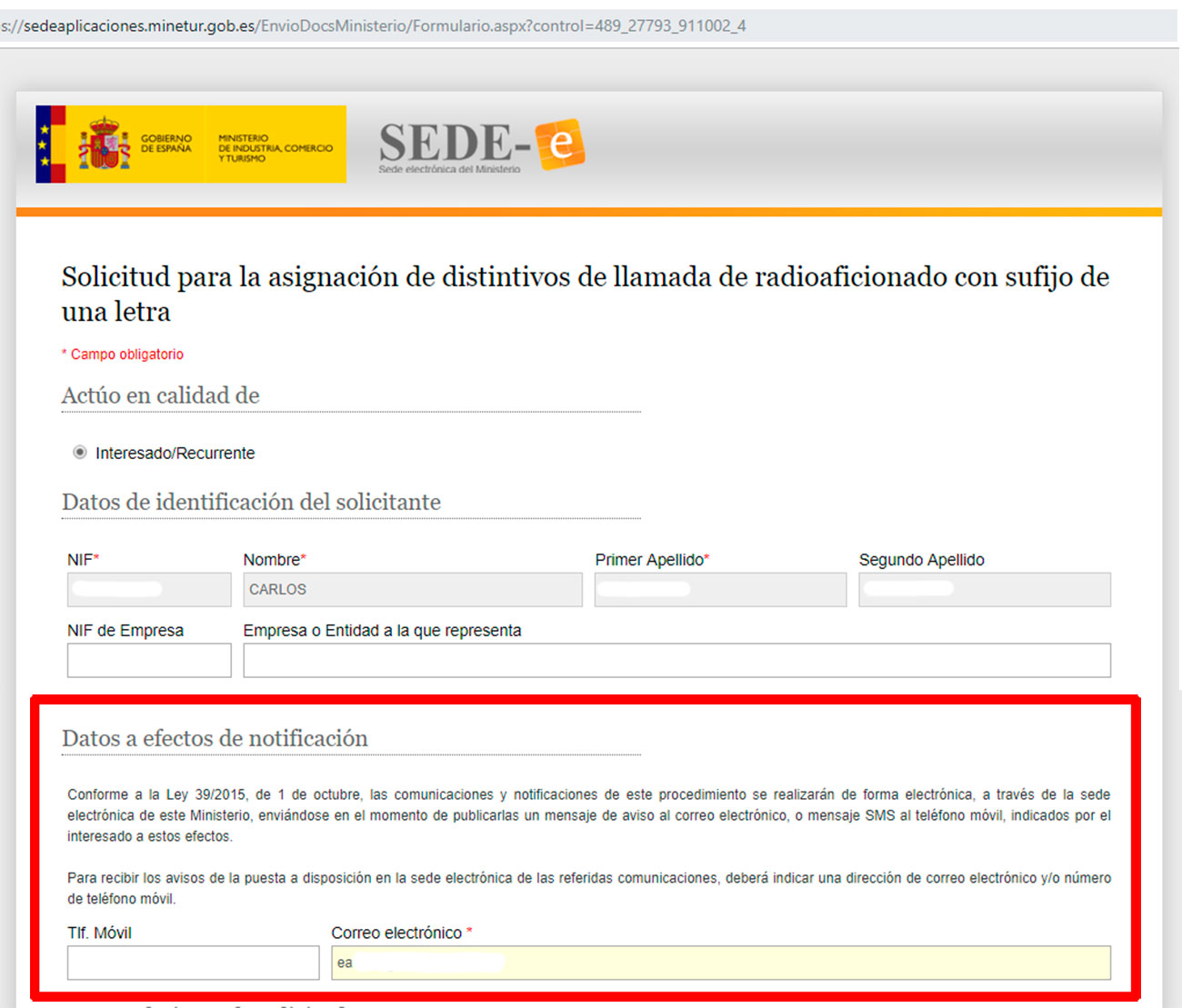Click the 'Datos de identificación del solicitante' heading
Screen dimensions: 1182x1008
[x=251, y=502]
